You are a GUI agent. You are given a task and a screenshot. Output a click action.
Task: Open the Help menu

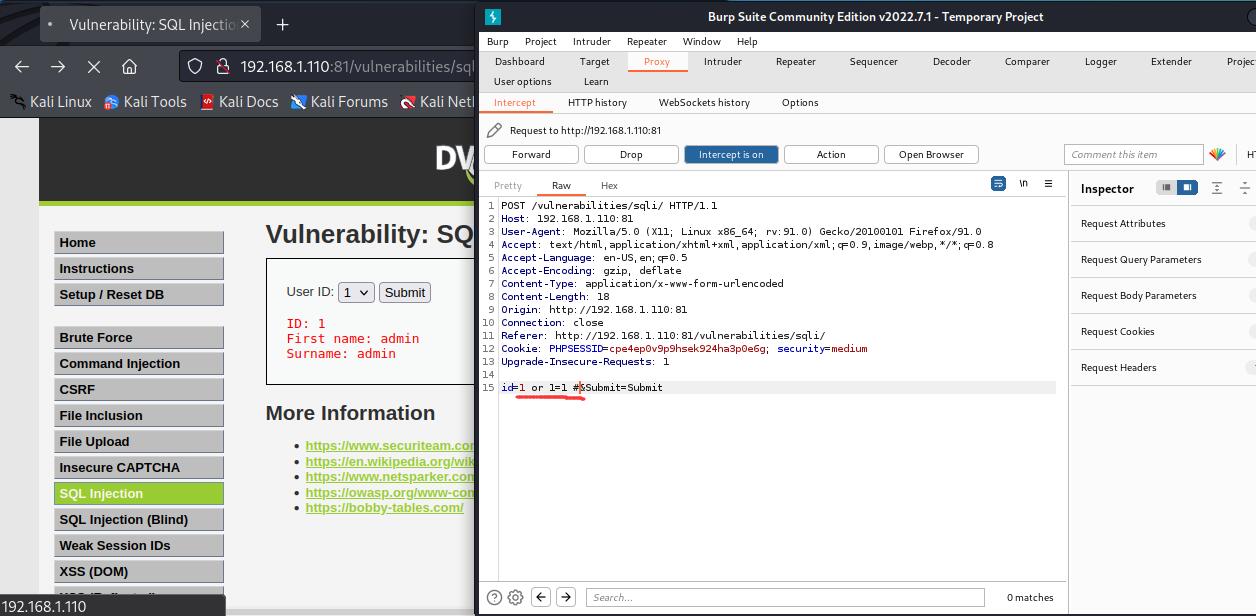pyautogui.click(x=747, y=41)
